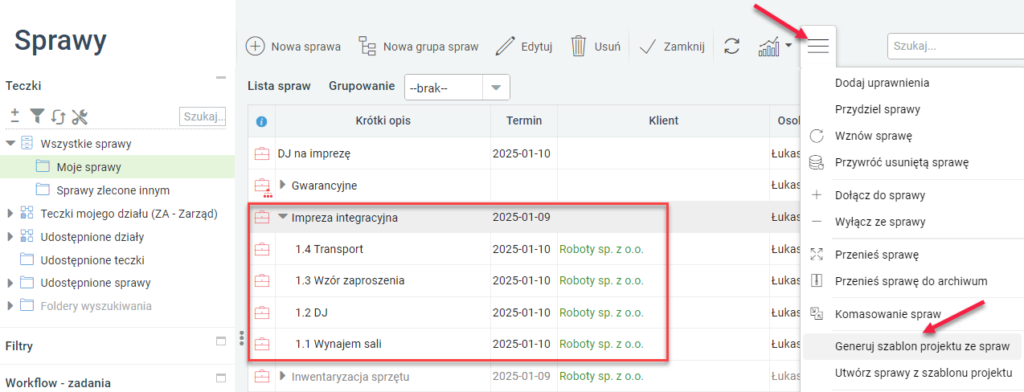Expand the Gwarancyjne case group

[283, 185]
